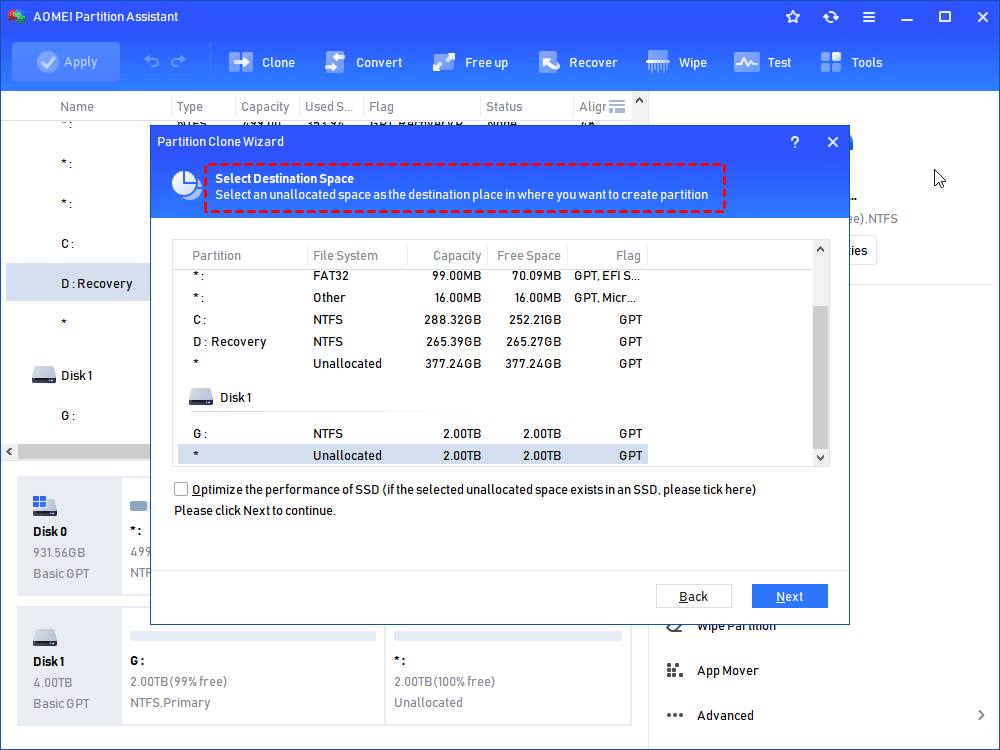
Task: Click the wizard Flag column header
Action: [x=628, y=255]
